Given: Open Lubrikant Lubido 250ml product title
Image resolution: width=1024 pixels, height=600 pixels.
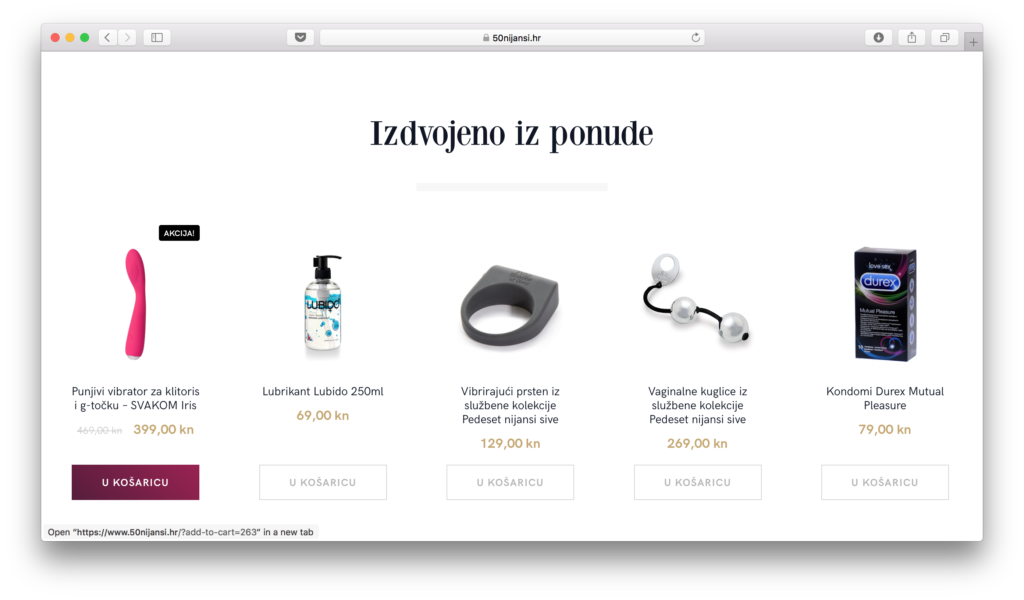Looking at the screenshot, I should [x=323, y=391].
